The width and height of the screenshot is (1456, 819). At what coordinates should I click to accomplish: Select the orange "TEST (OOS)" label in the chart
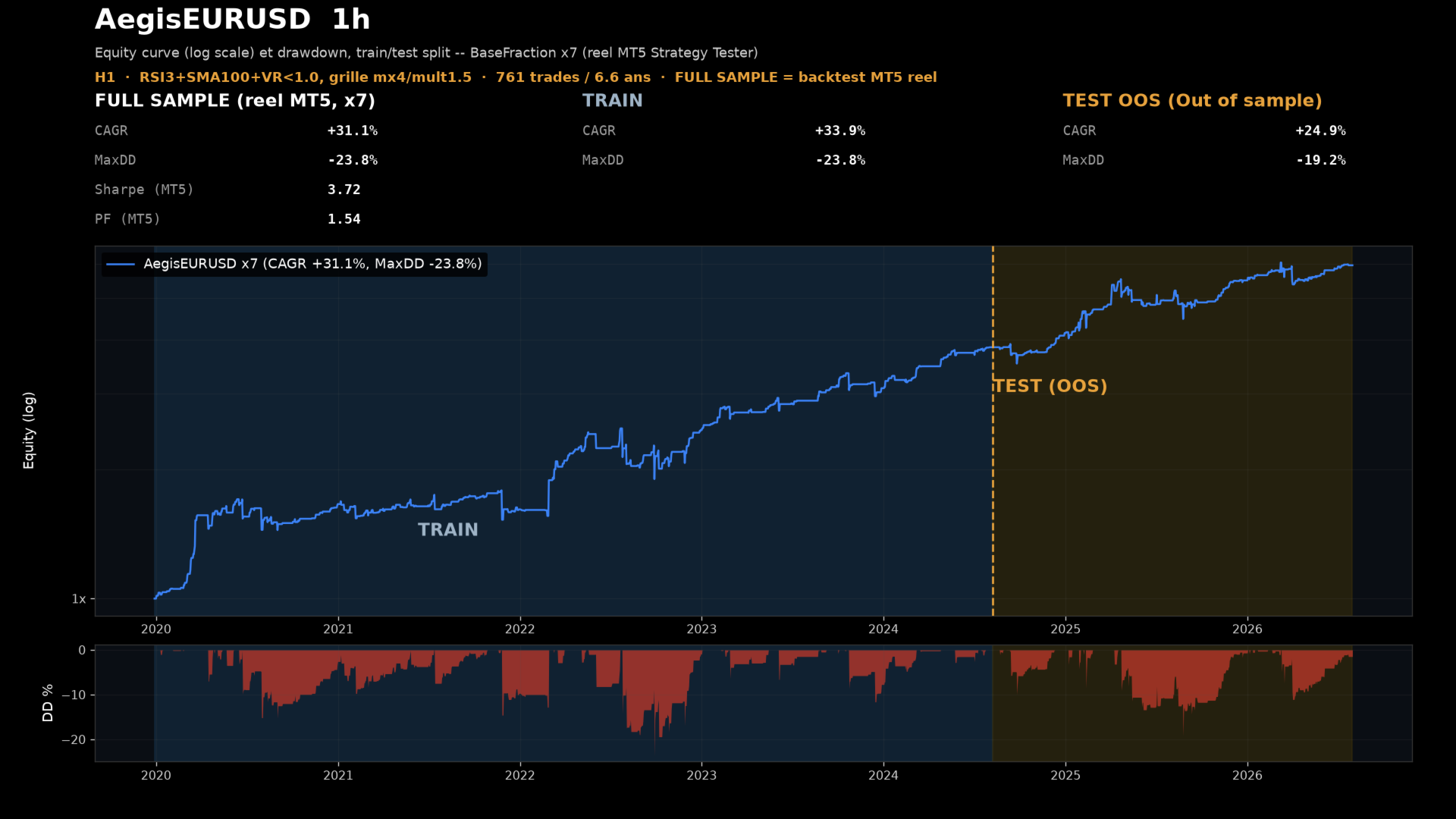pyautogui.click(x=1051, y=386)
